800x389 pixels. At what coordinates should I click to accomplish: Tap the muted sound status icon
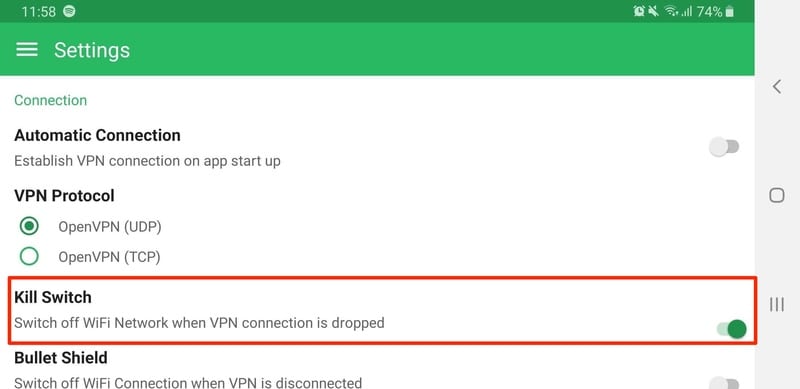point(653,11)
